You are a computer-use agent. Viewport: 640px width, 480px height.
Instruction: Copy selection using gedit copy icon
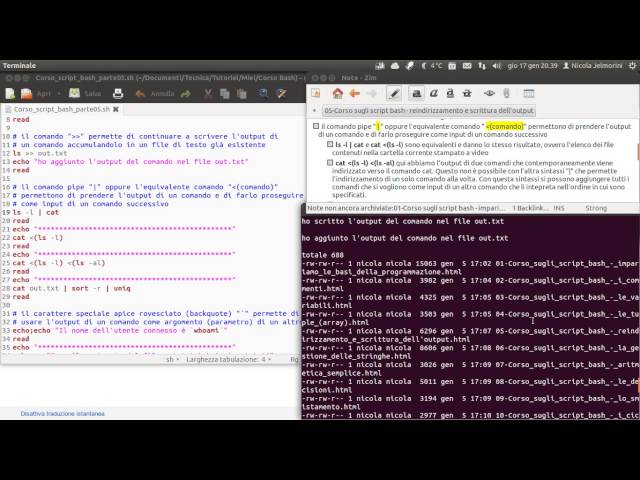point(224,94)
